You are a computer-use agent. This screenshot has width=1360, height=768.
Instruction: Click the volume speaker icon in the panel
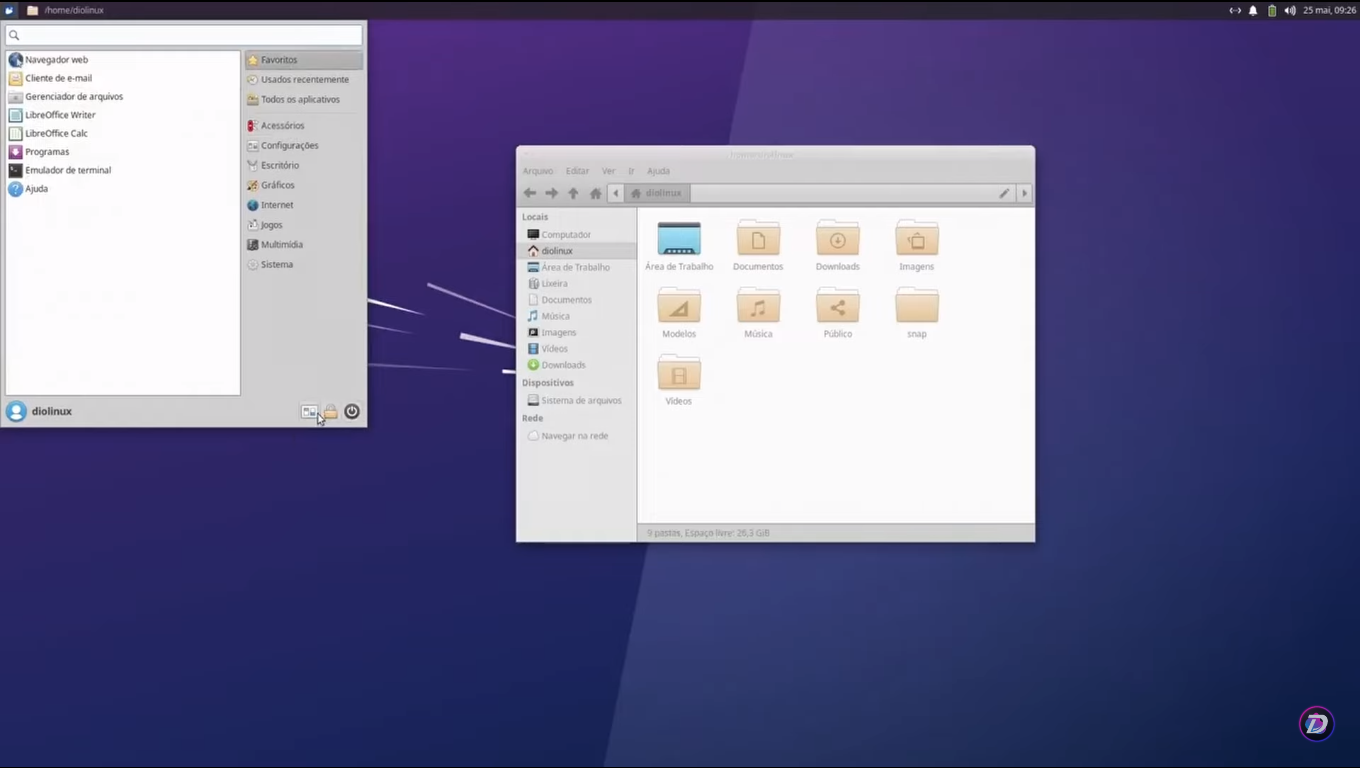click(1288, 9)
